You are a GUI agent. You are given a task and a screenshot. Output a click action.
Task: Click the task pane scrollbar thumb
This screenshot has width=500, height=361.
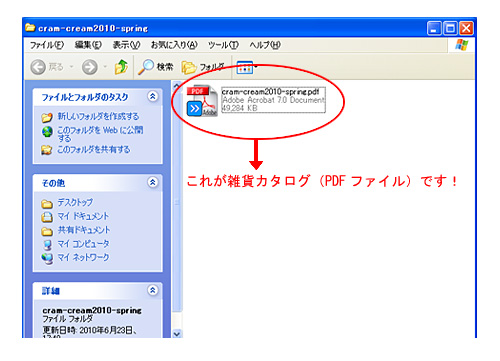tap(177, 201)
